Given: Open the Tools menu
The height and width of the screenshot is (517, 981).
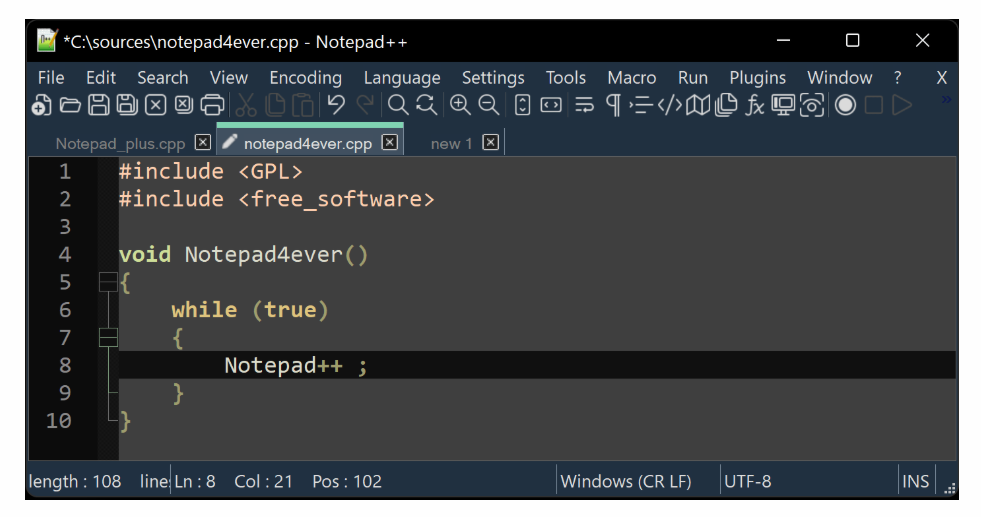Looking at the screenshot, I should click(566, 78).
